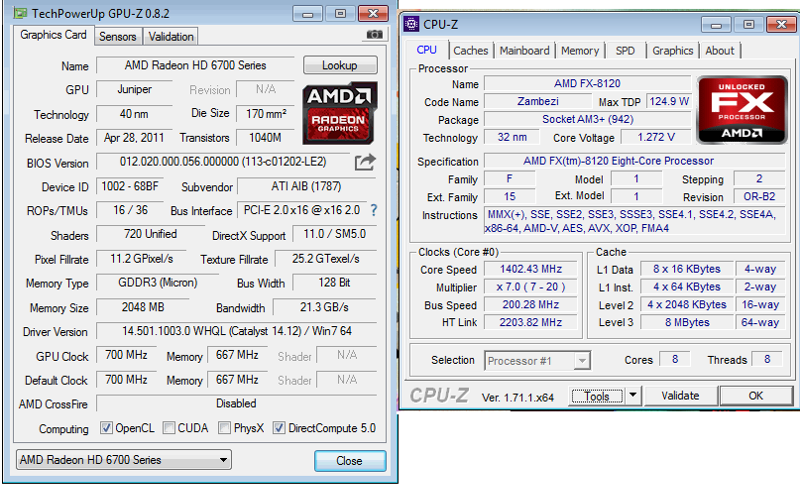800x489 pixels.
Task: Click the AMD CrossFire Disabled field
Action: [x=236, y=404]
